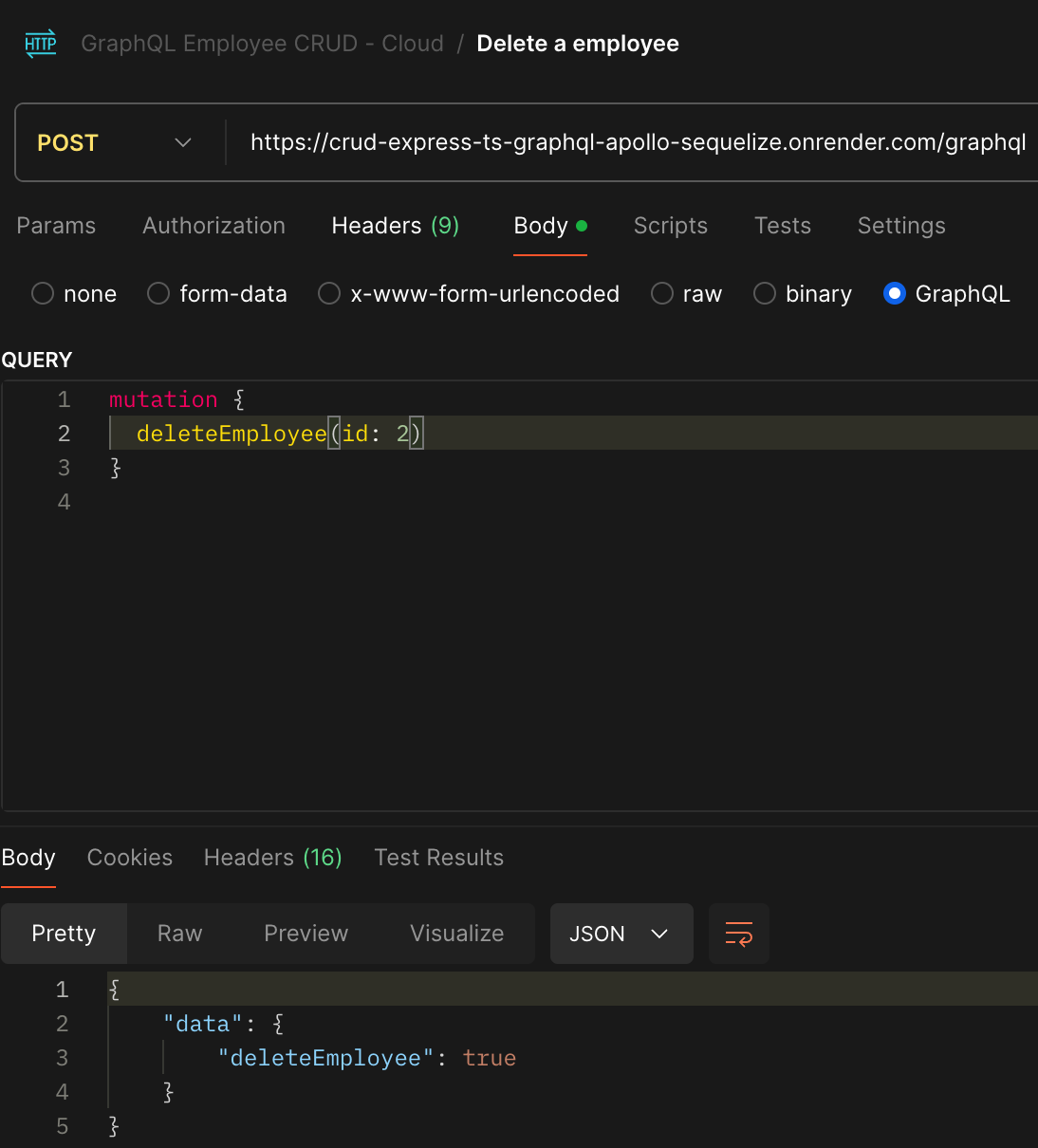Open the response Headers (16) tab
1038x1148 pixels.
click(273, 858)
